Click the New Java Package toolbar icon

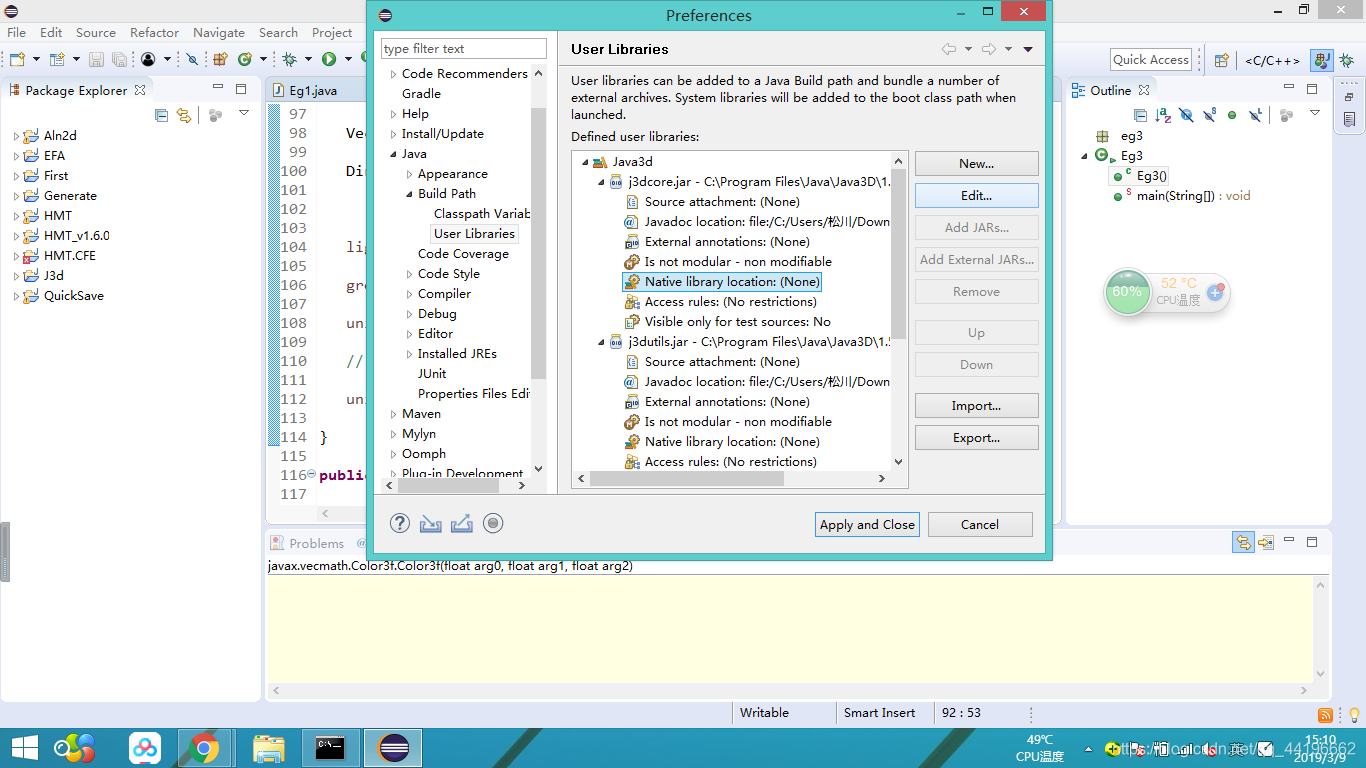pyautogui.click(x=221, y=60)
